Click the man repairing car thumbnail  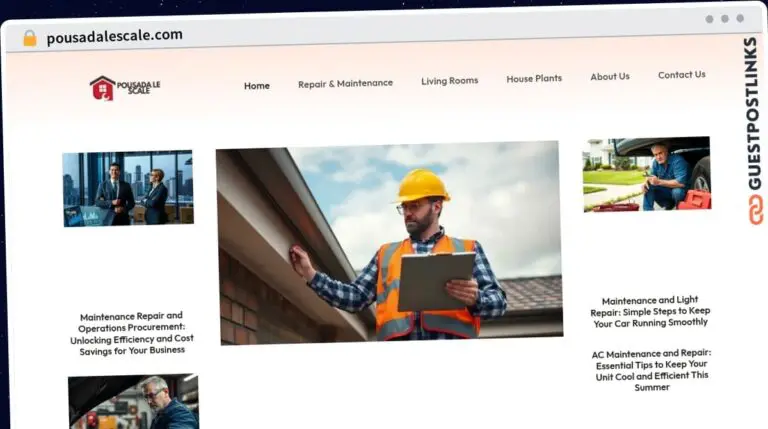[646, 174]
